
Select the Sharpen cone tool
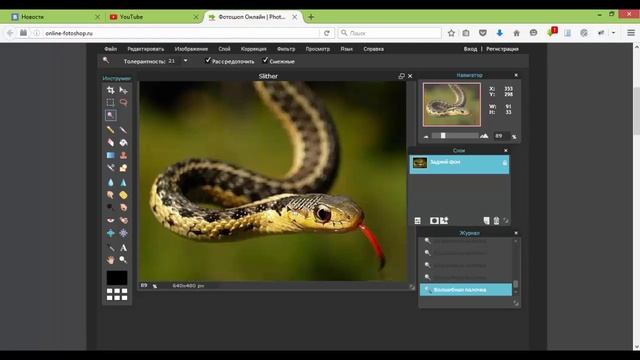(x=123, y=182)
